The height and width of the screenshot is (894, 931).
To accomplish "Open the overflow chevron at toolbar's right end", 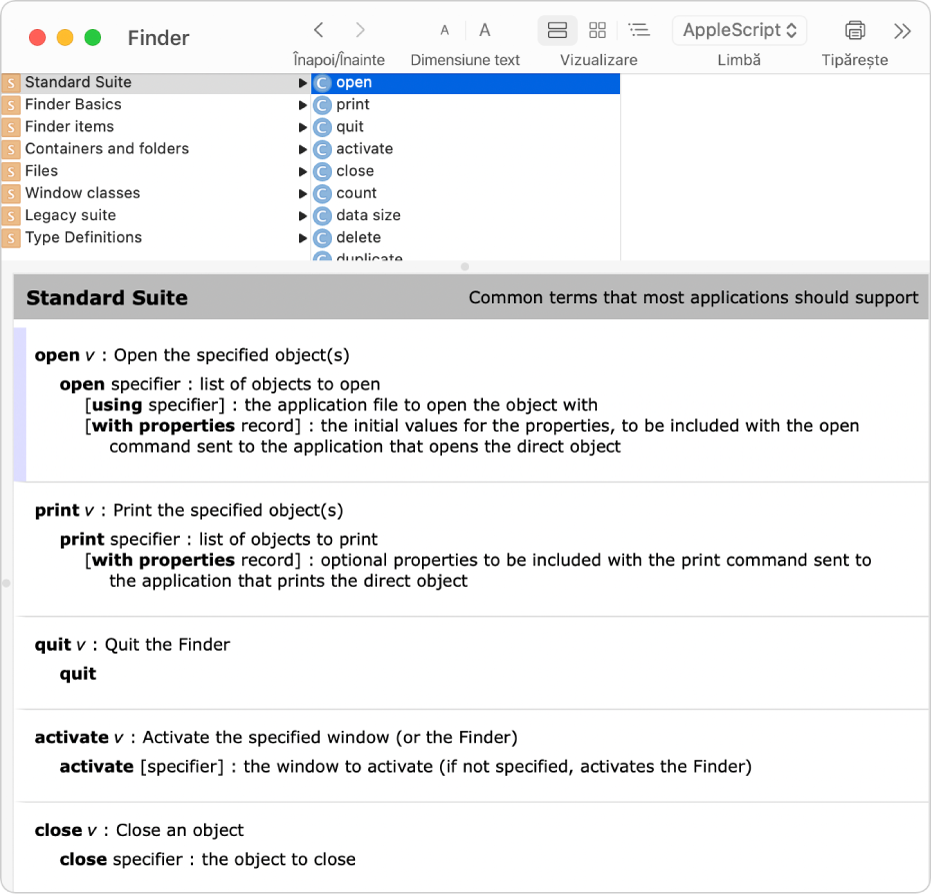I will [902, 30].
